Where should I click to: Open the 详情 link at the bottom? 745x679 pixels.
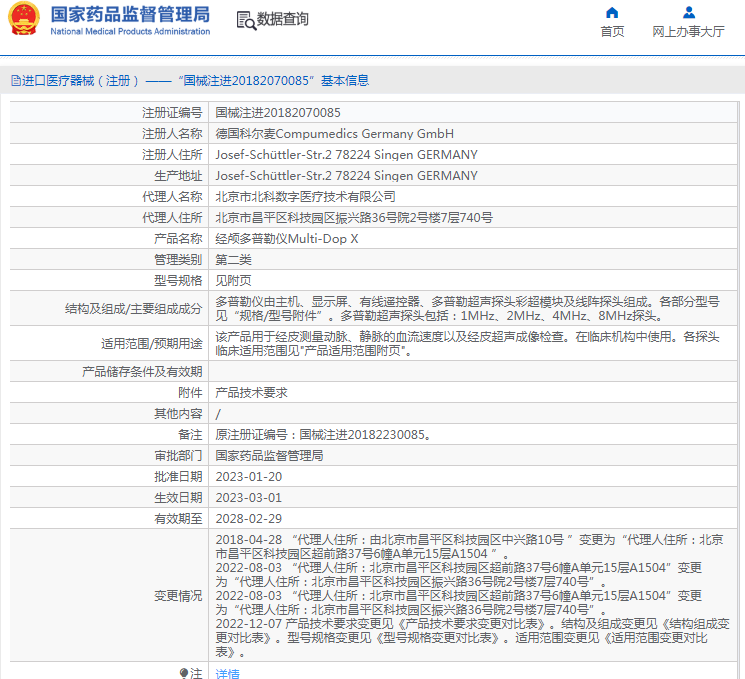(228, 674)
